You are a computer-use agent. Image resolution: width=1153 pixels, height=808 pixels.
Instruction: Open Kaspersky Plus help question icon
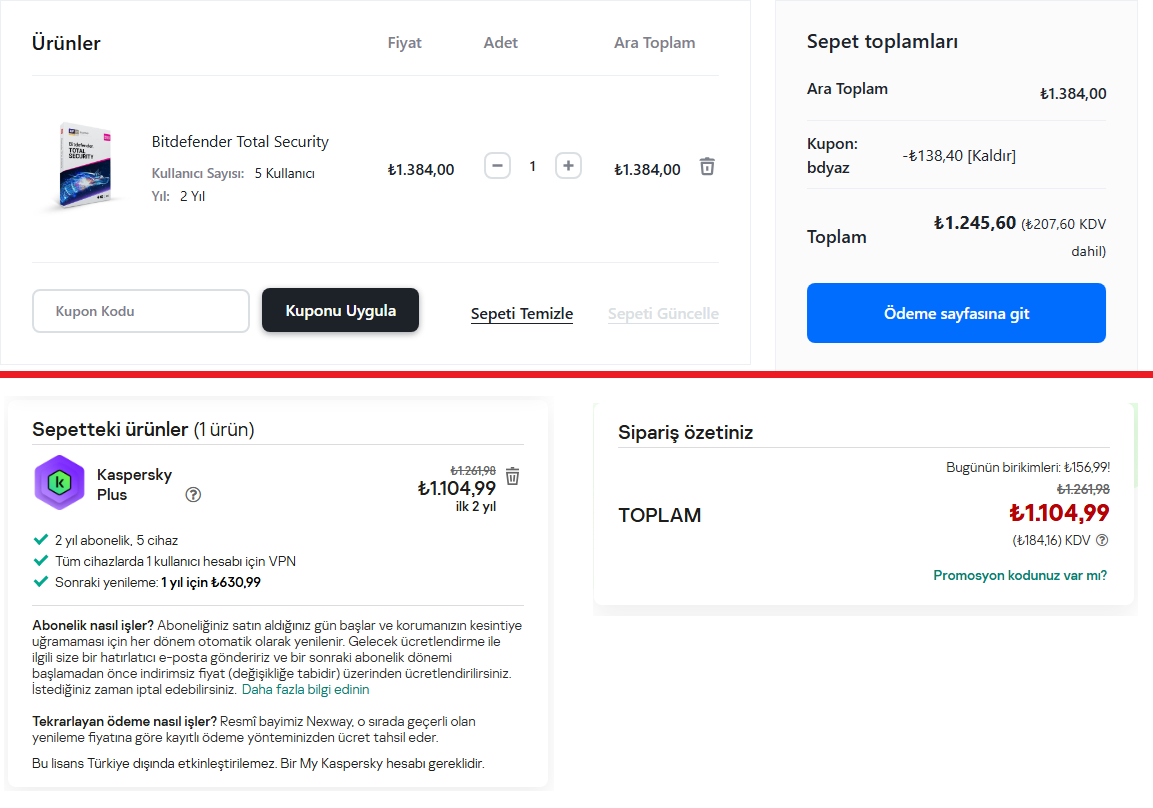pyautogui.click(x=194, y=495)
